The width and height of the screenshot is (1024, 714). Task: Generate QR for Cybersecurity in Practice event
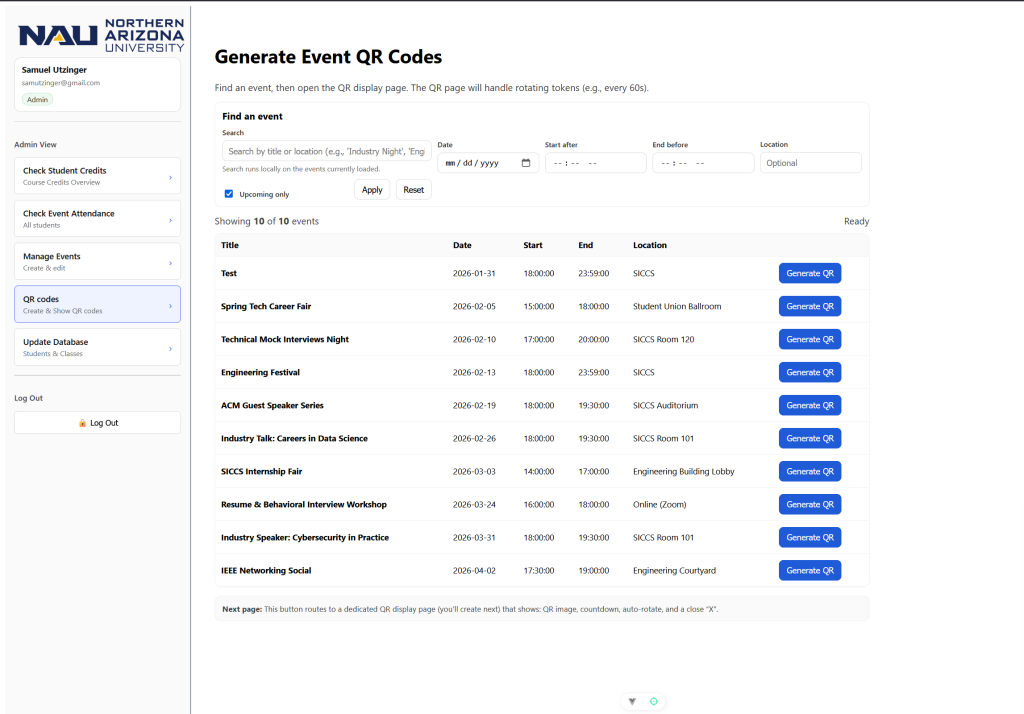click(810, 537)
